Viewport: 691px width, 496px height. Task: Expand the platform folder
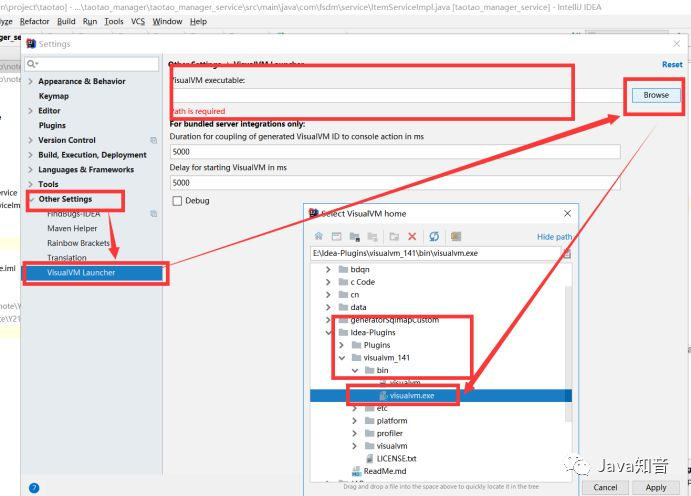(x=354, y=421)
